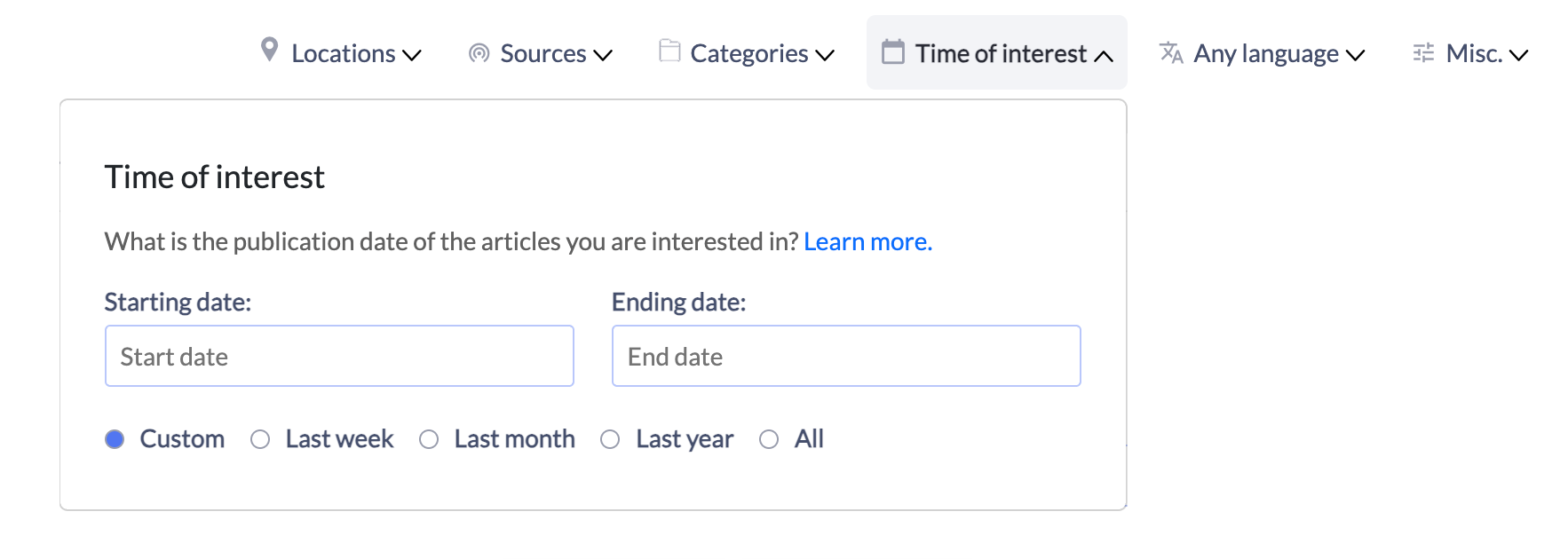
Task: Select the All time radio option
Action: tap(769, 439)
